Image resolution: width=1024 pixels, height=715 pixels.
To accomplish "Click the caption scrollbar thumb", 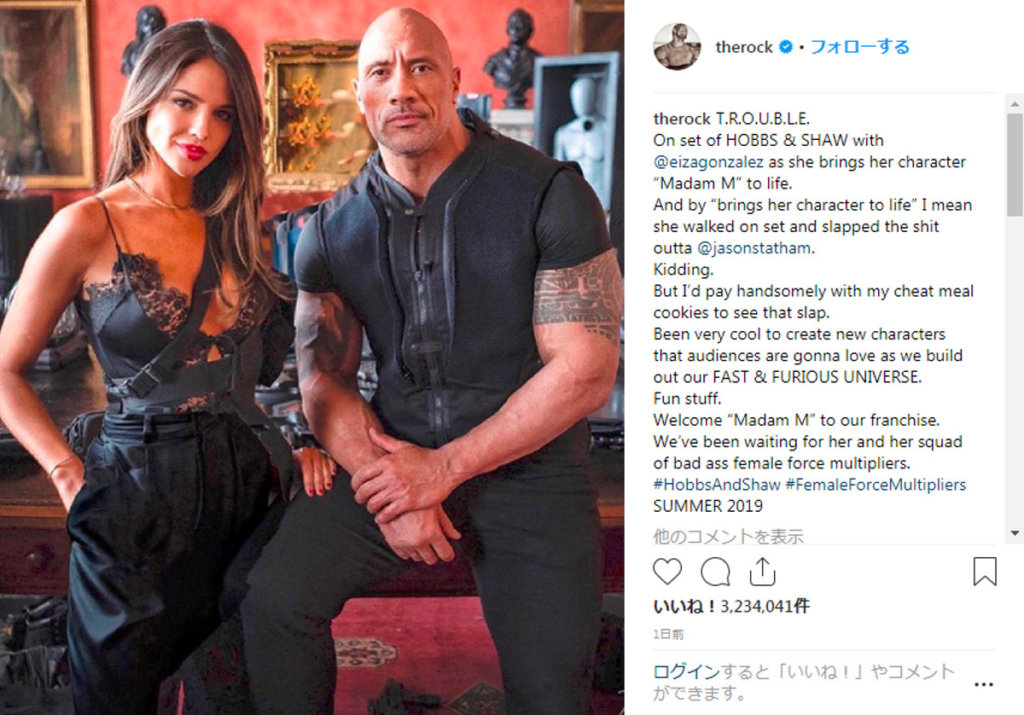I will [x=1014, y=165].
